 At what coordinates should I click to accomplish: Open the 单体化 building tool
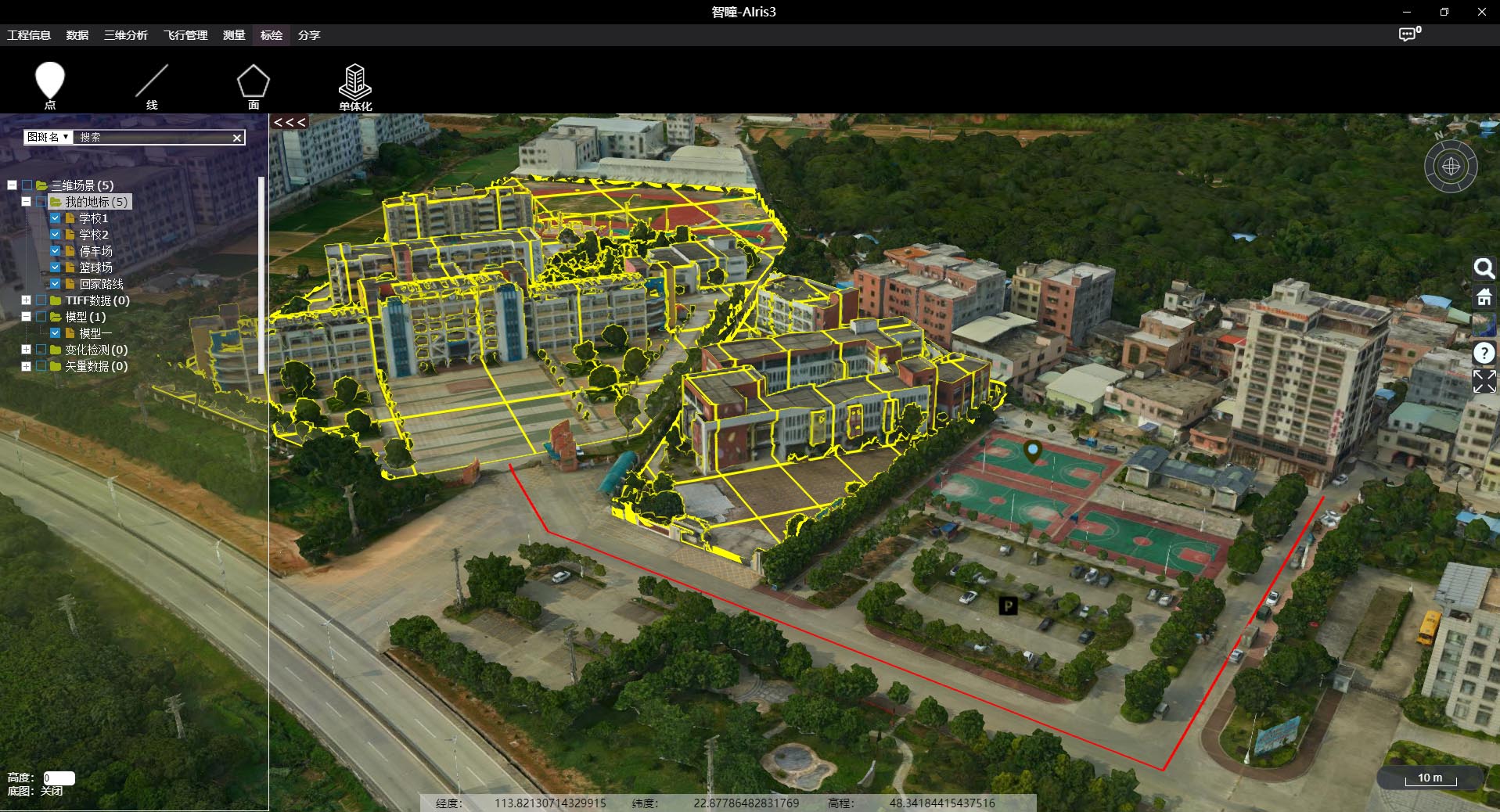(355, 88)
